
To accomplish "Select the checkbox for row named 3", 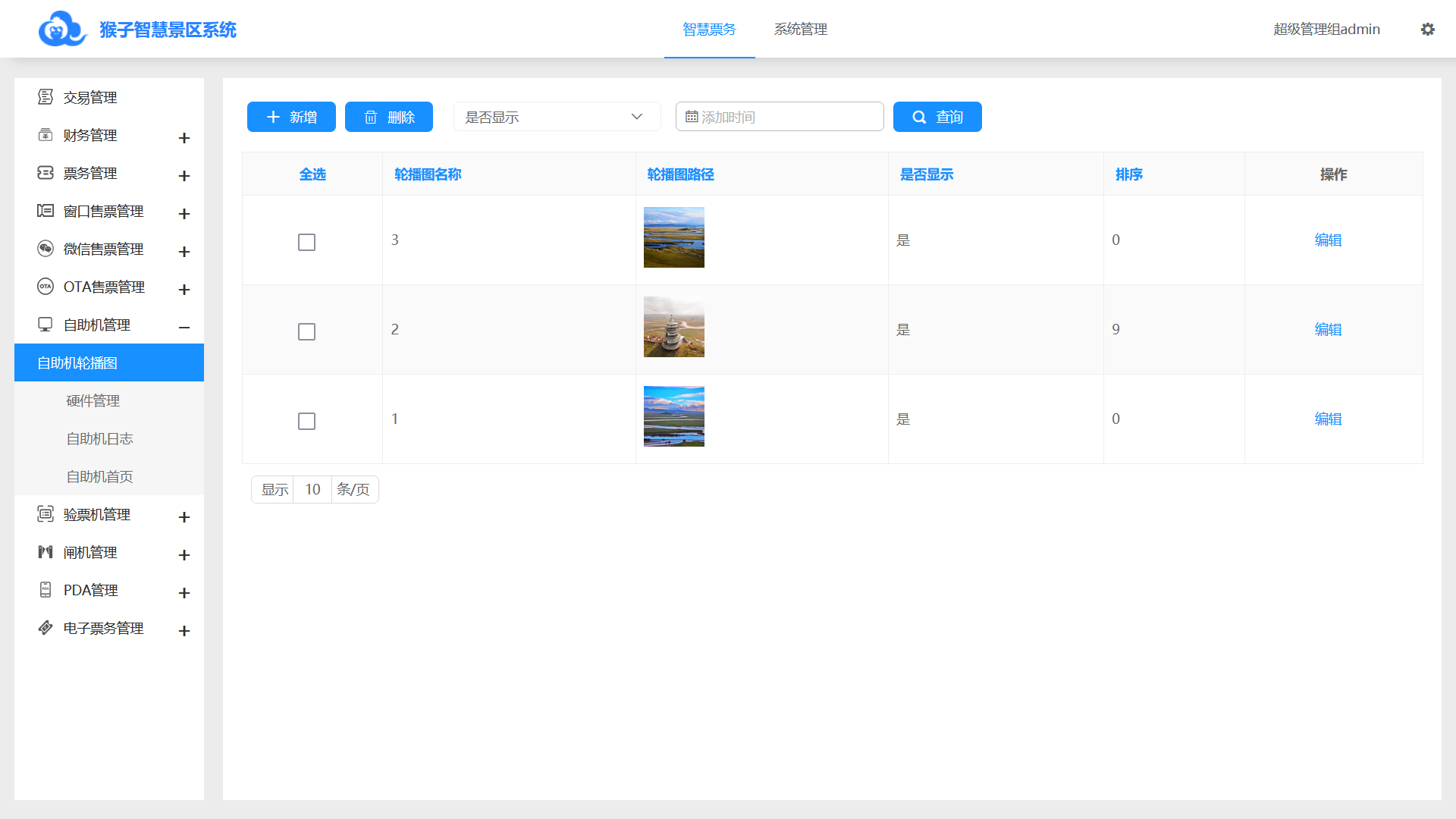I will point(306,242).
